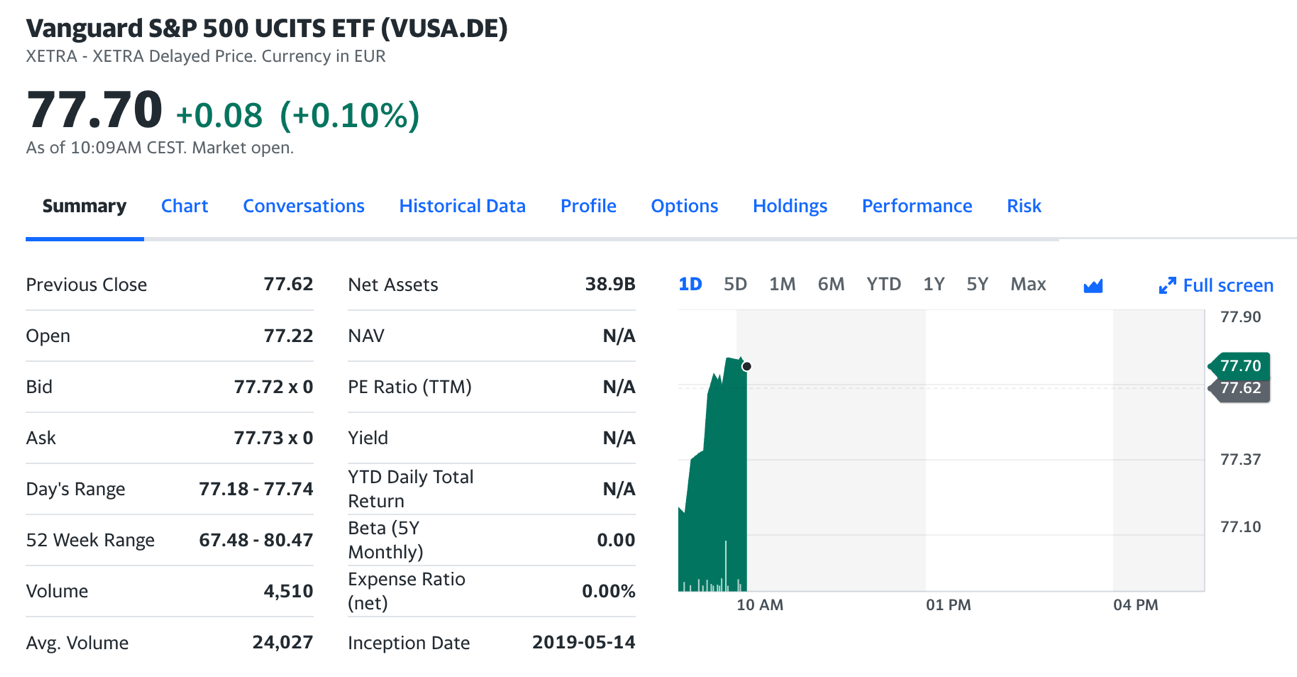Change chart range to 5Y
This screenshot has height=677, width=1297.
click(x=977, y=284)
